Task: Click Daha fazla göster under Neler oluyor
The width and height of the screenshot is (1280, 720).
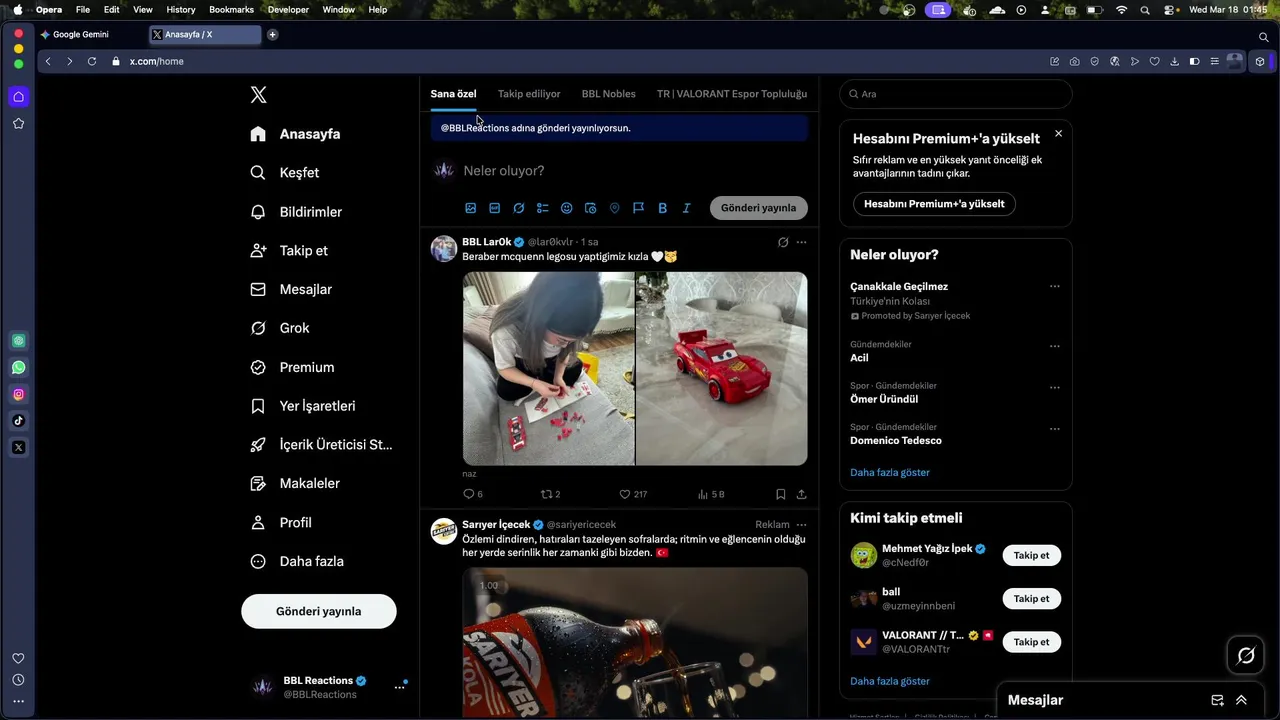Action: pyautogui.click(x=890, y=472)
